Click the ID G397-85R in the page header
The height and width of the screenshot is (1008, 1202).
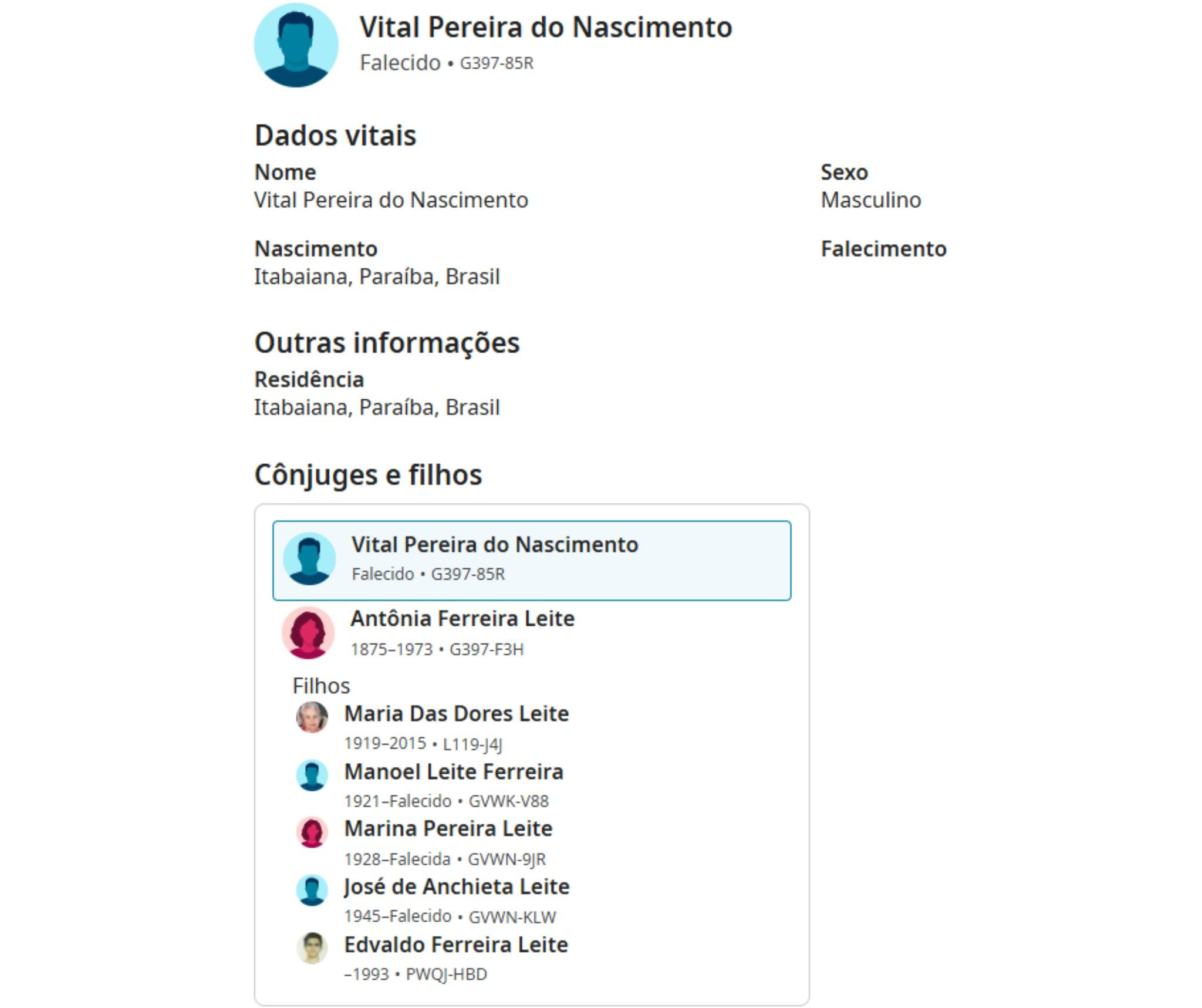(496, 63)
